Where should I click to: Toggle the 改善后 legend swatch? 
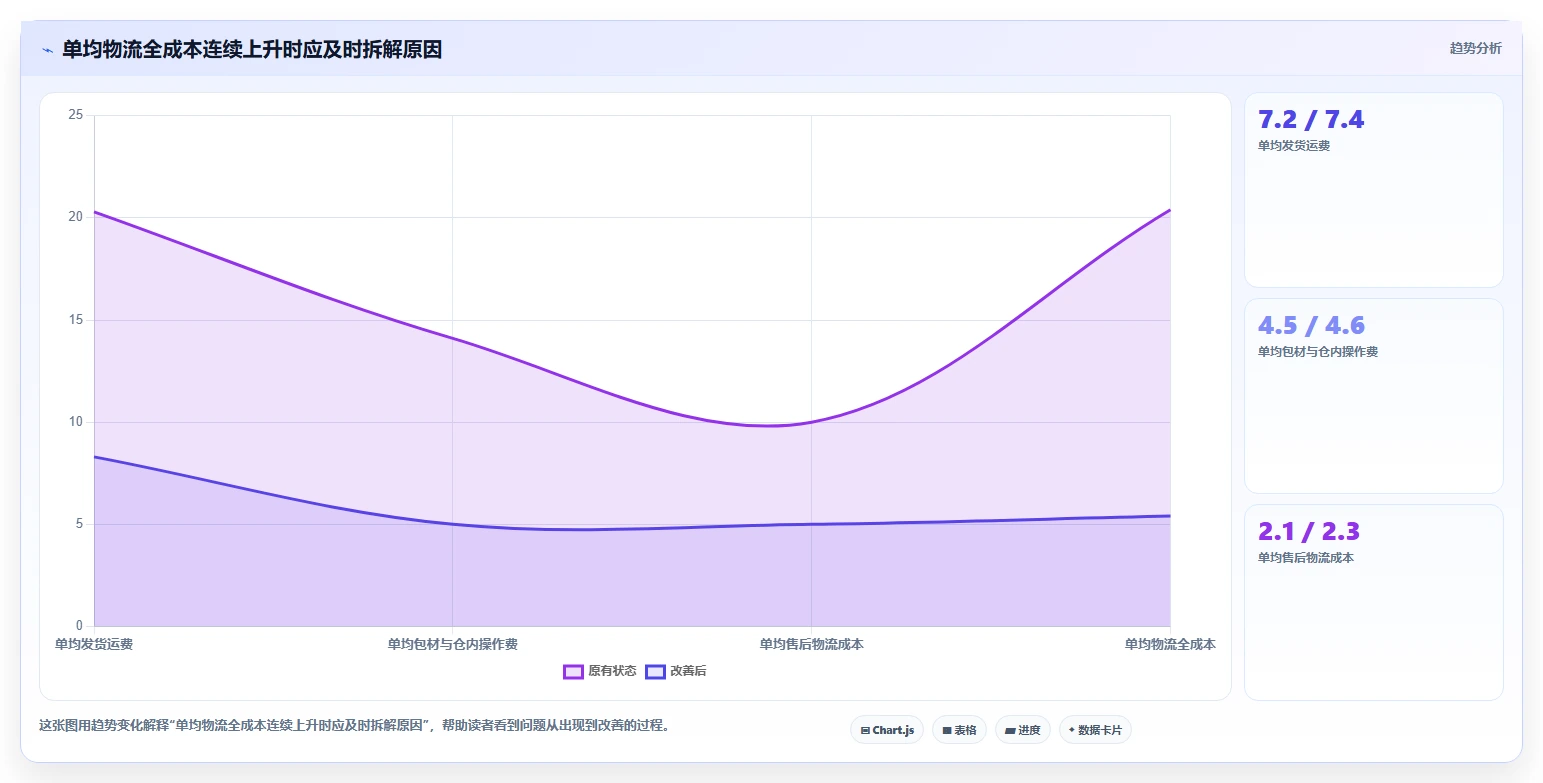[655, 672]
